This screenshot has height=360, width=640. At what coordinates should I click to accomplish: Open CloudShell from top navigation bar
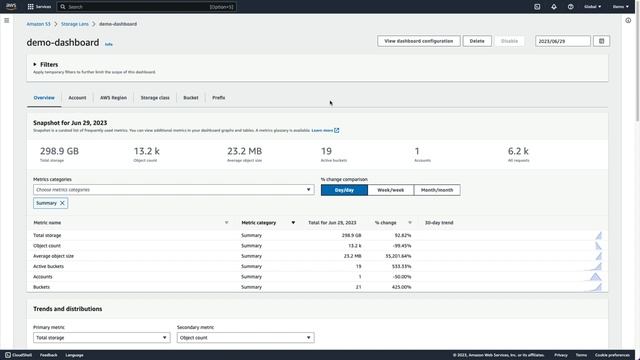[x=537, y=7]
